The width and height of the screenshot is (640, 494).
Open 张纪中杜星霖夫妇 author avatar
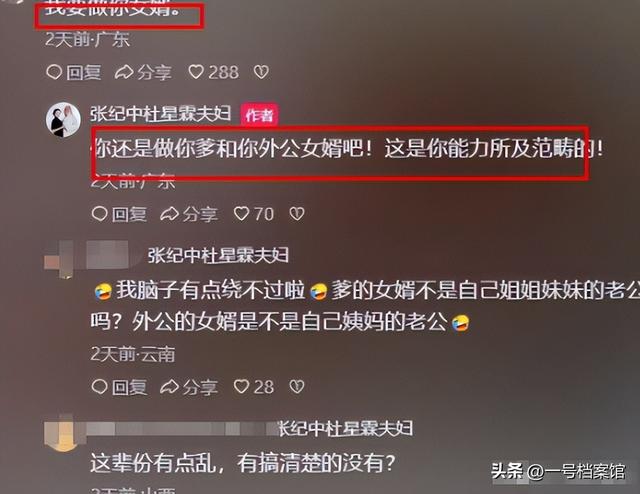[63, 119]
